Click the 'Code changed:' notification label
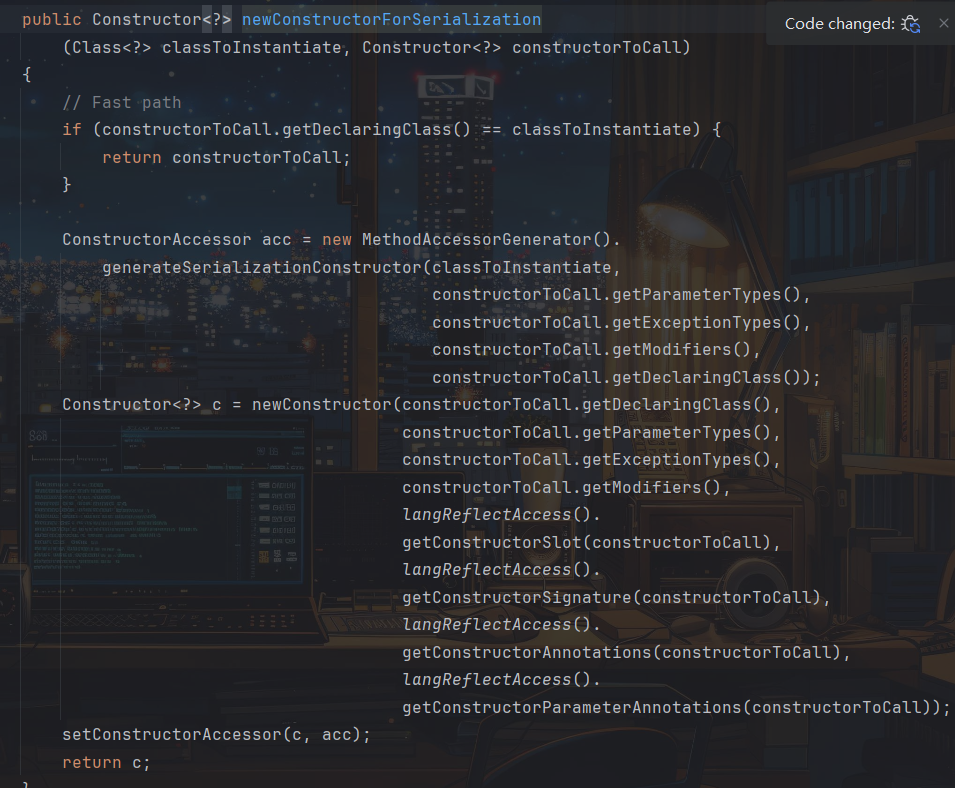 [x=839, y=24]
